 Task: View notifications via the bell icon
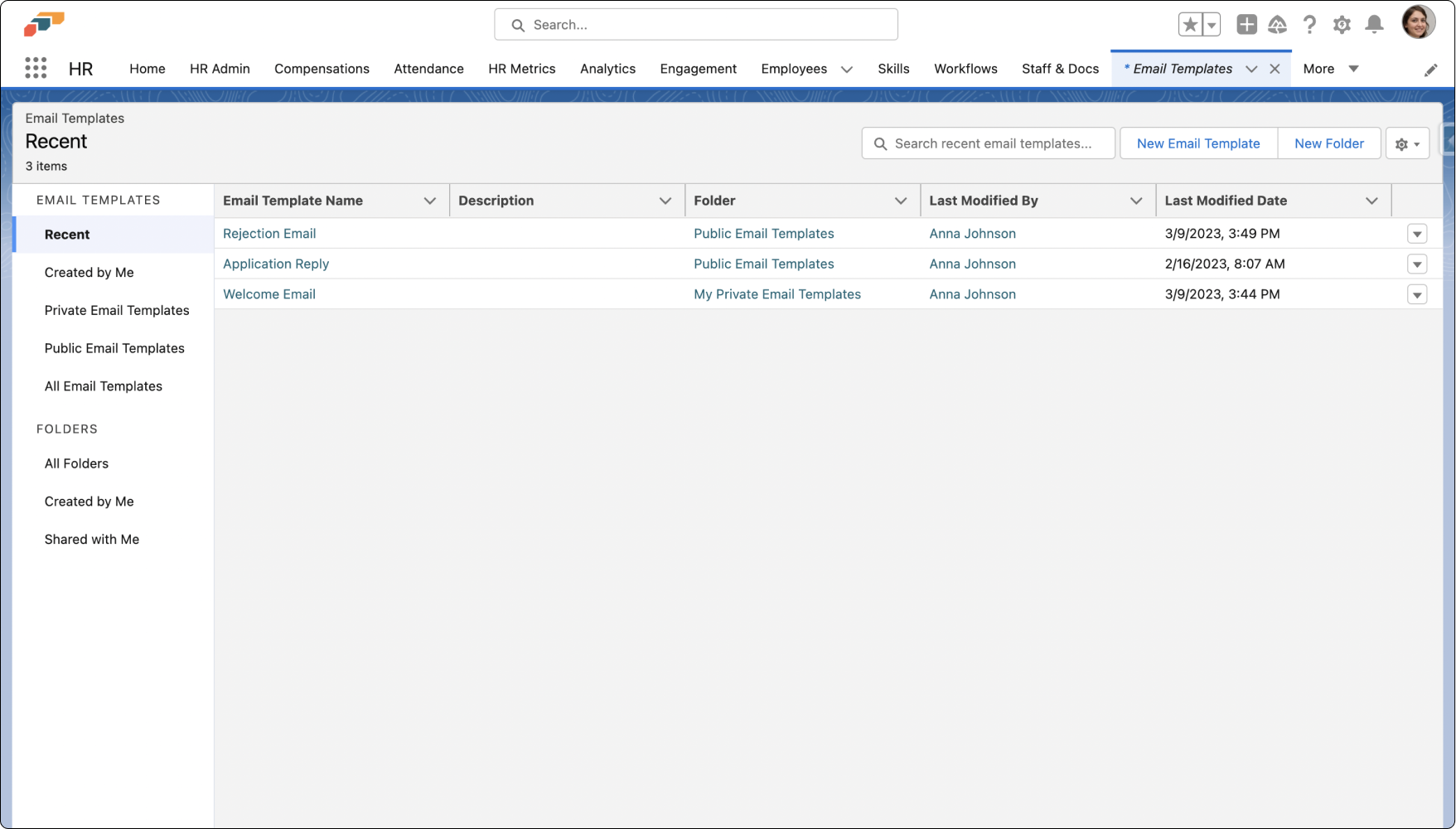coord(1374,25)
